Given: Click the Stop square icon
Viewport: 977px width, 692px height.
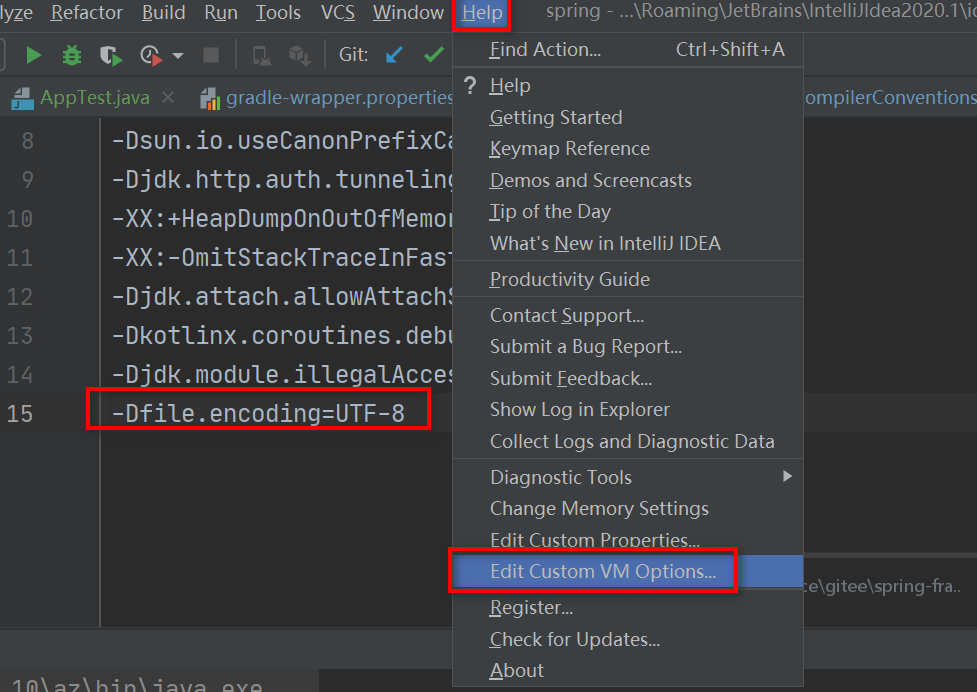Looking at the screenshot, I should point(211,55).
